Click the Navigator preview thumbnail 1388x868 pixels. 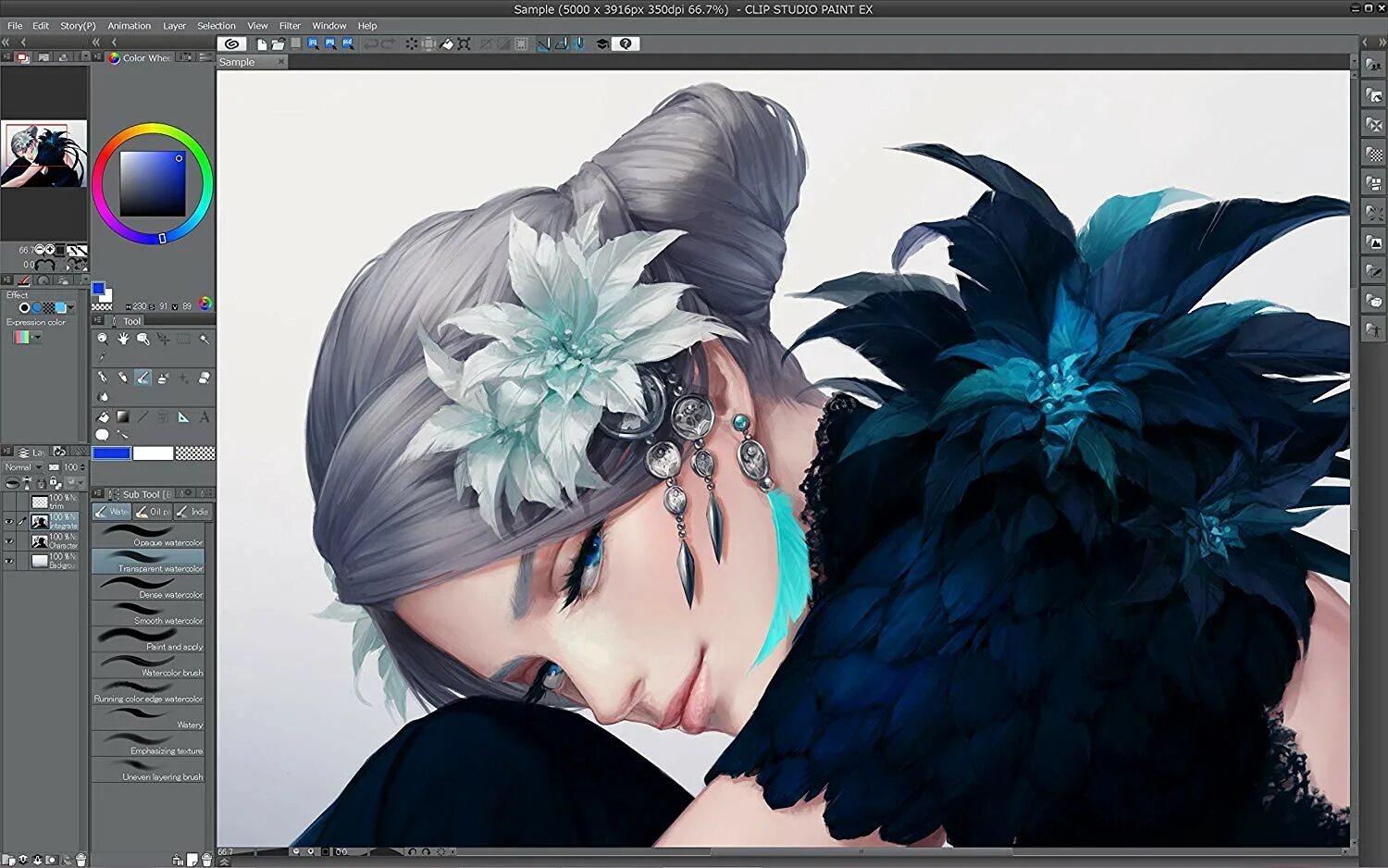43,153
